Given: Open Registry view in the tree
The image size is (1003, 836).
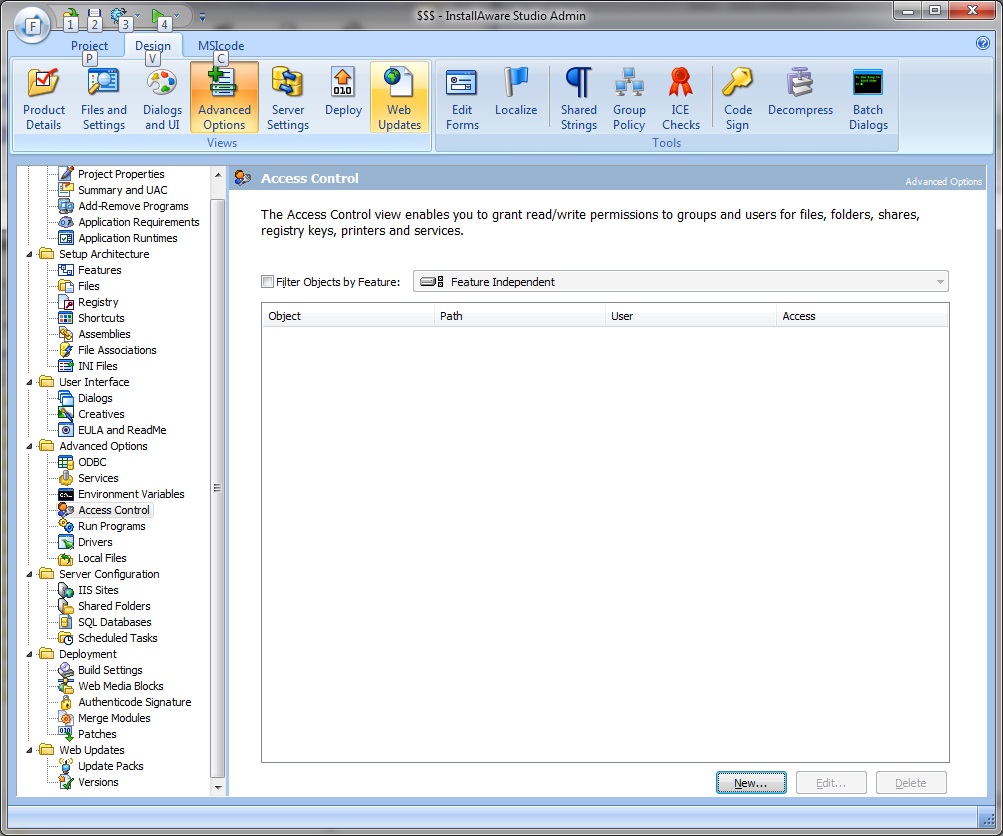Looking at the screenshot, I should click(98, 302).
